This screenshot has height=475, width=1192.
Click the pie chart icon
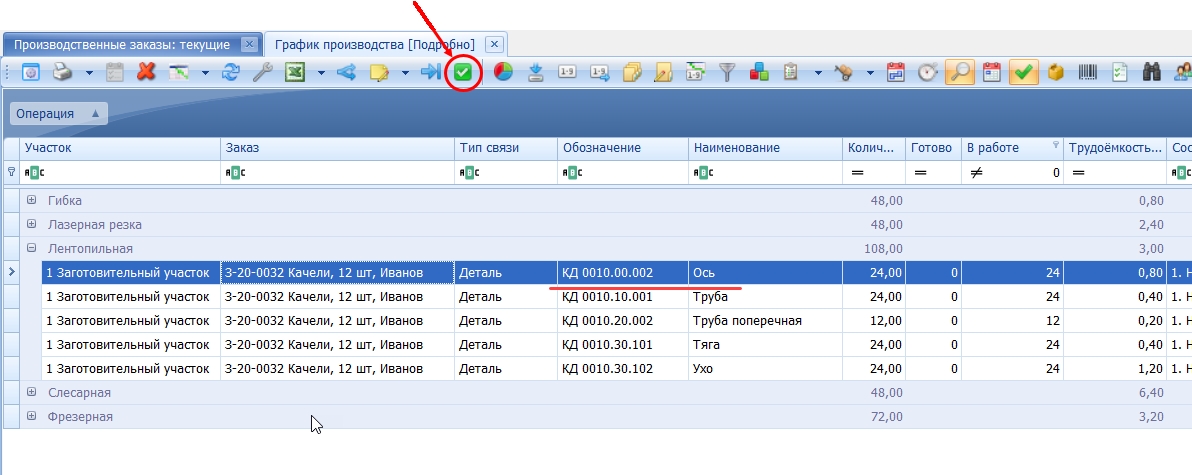(x=503, y=73)
